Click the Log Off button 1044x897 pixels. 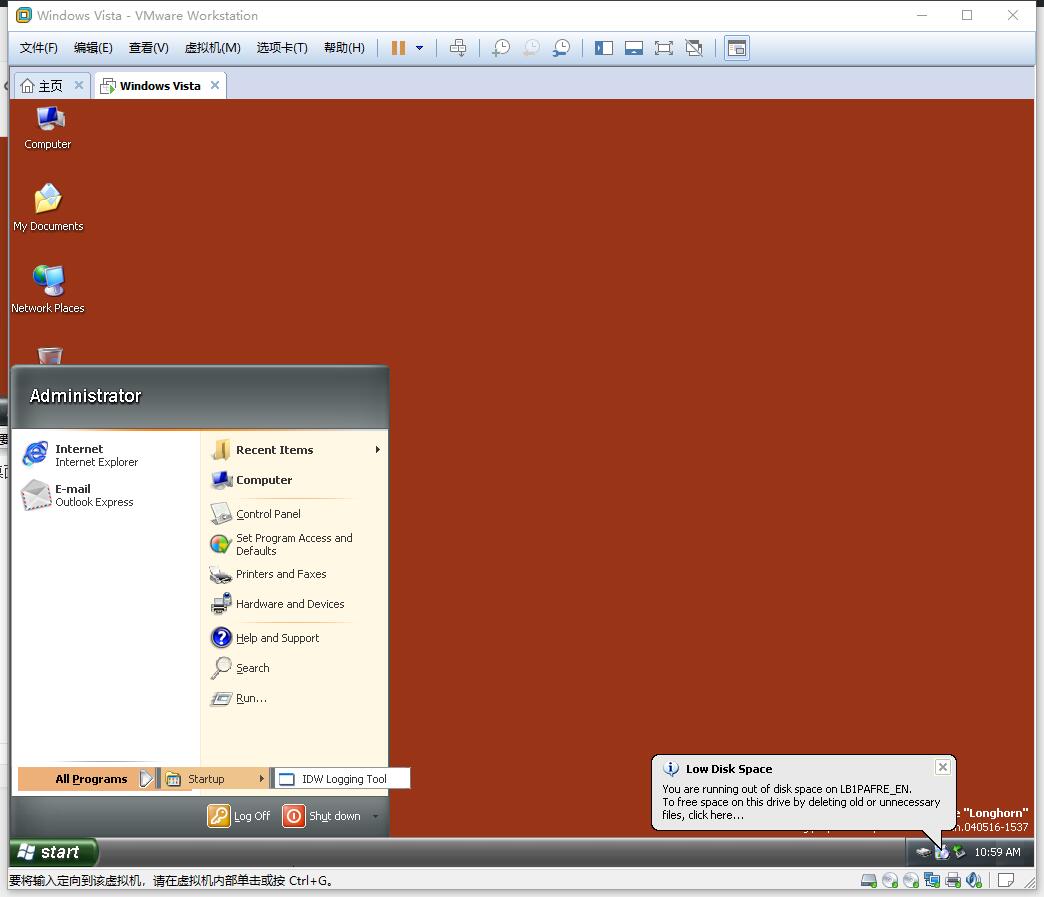[x=239, y=816]
